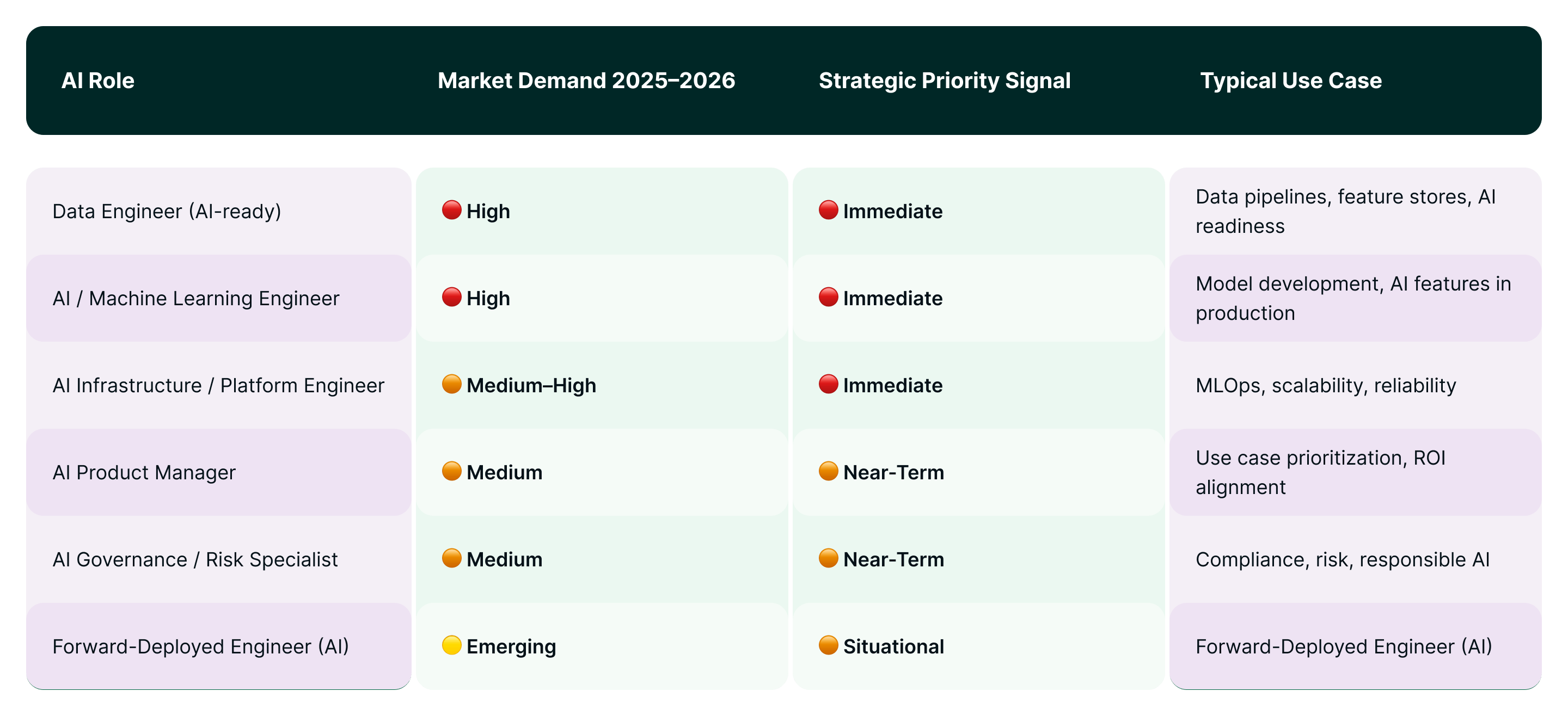Click the Strategic Priority Signal header
This screenshot has height=716, width=1568.
click(944, 81)
